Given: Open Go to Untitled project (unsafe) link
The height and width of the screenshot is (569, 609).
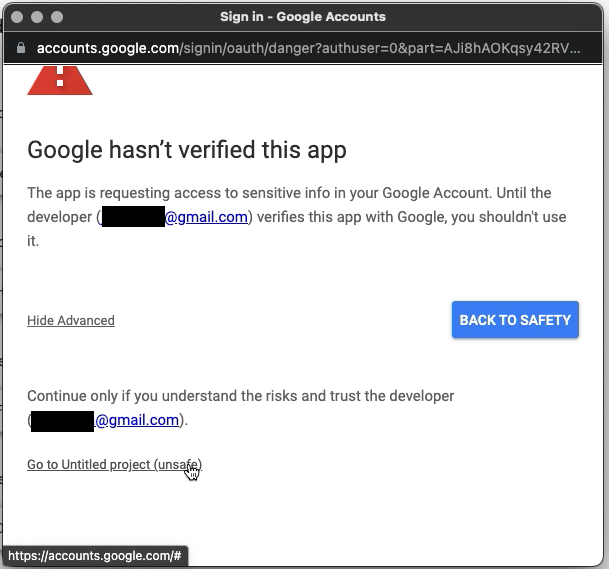Looking at the screenshot, I should 114,465.
